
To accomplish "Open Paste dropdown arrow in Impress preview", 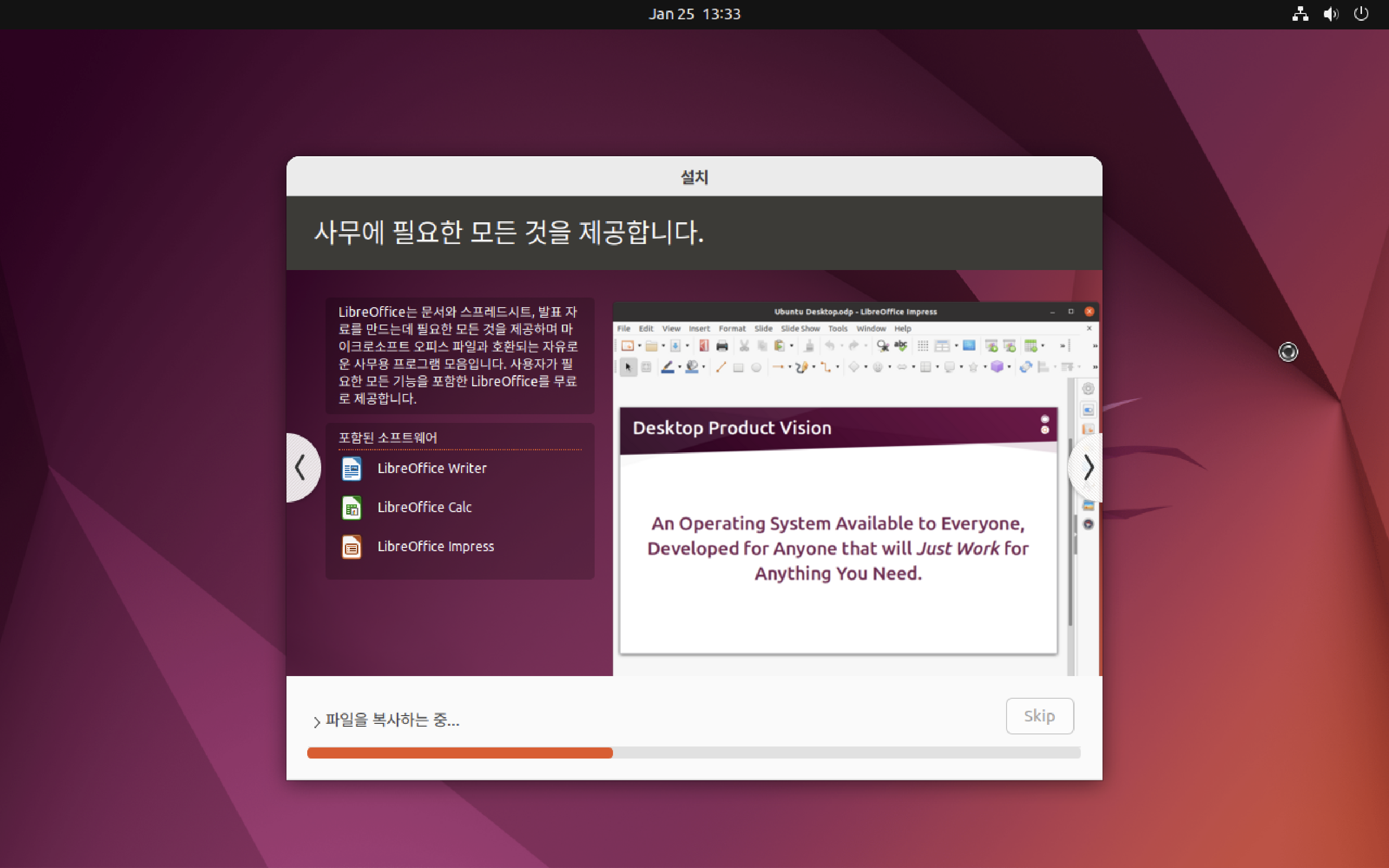I will pyautogui.click(x=791, y=346).
